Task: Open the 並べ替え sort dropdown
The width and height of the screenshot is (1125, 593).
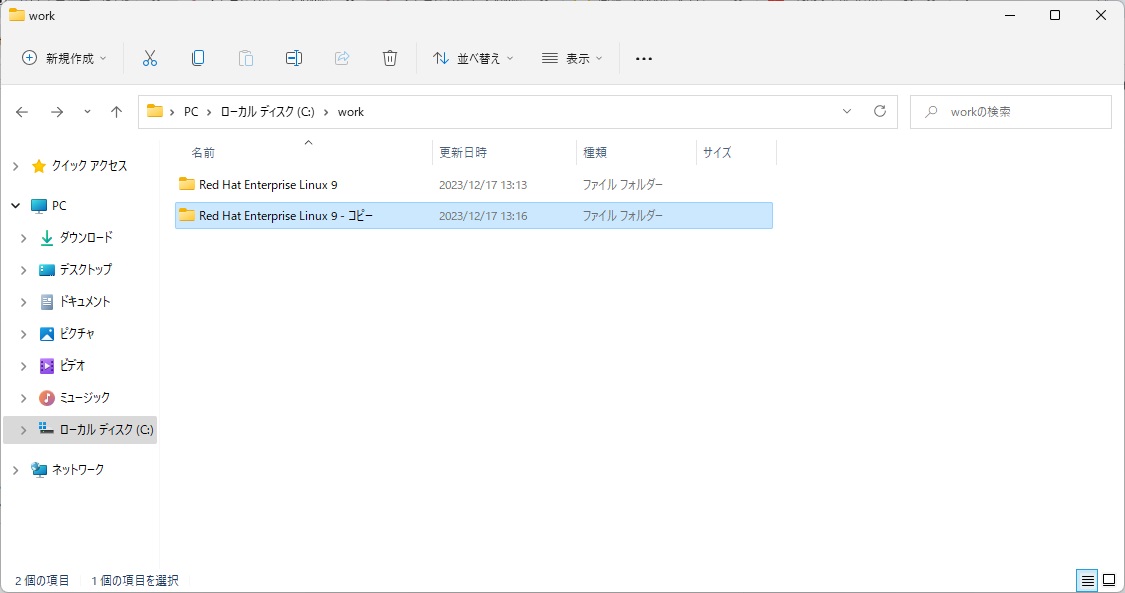Action: tap(473, 58)
